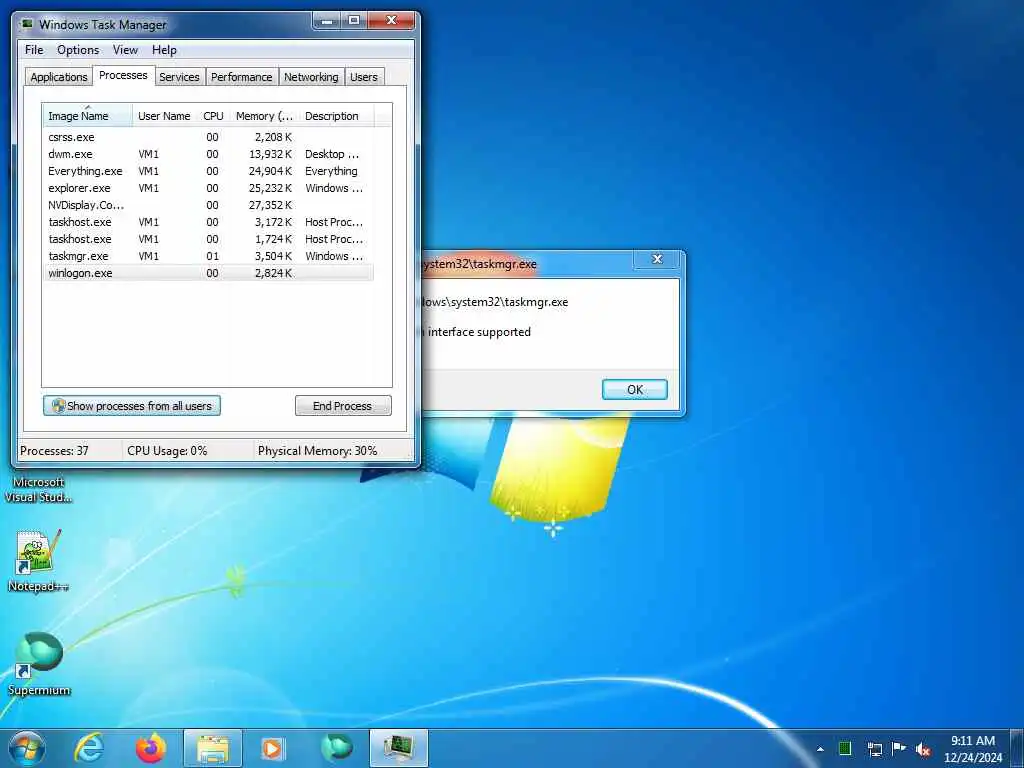The width and height of the screenshot is (1024, 768).
Task: Open the Notepad++ desktop shortcut
Action: pos(39,560)
